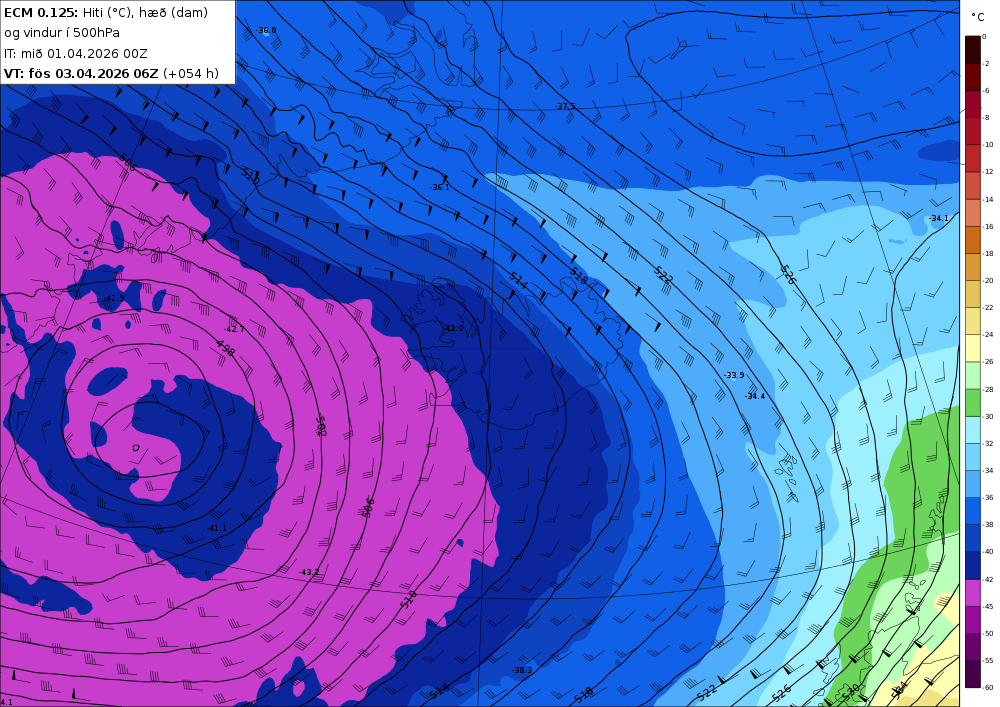Viewport: 1000px width, 707px height.
Task: Click the -42.7 temperature label on the map
Action: (x=234, y=330)
